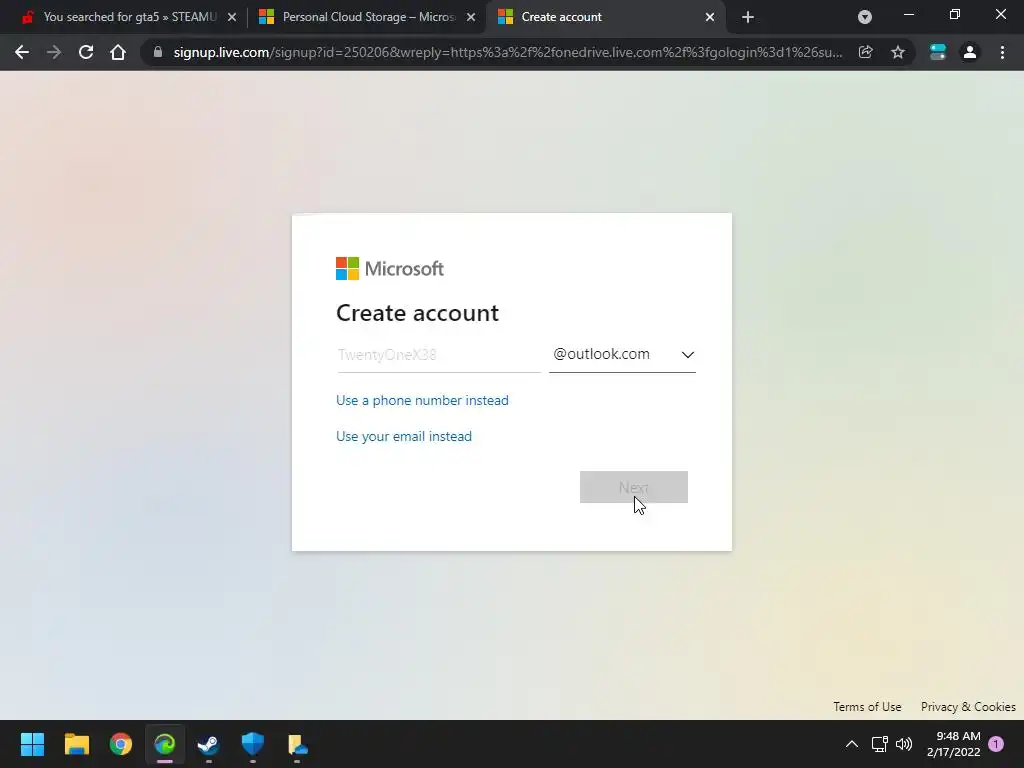
Task: Open Google Chrome from taskbar
Action: point(120,744)
